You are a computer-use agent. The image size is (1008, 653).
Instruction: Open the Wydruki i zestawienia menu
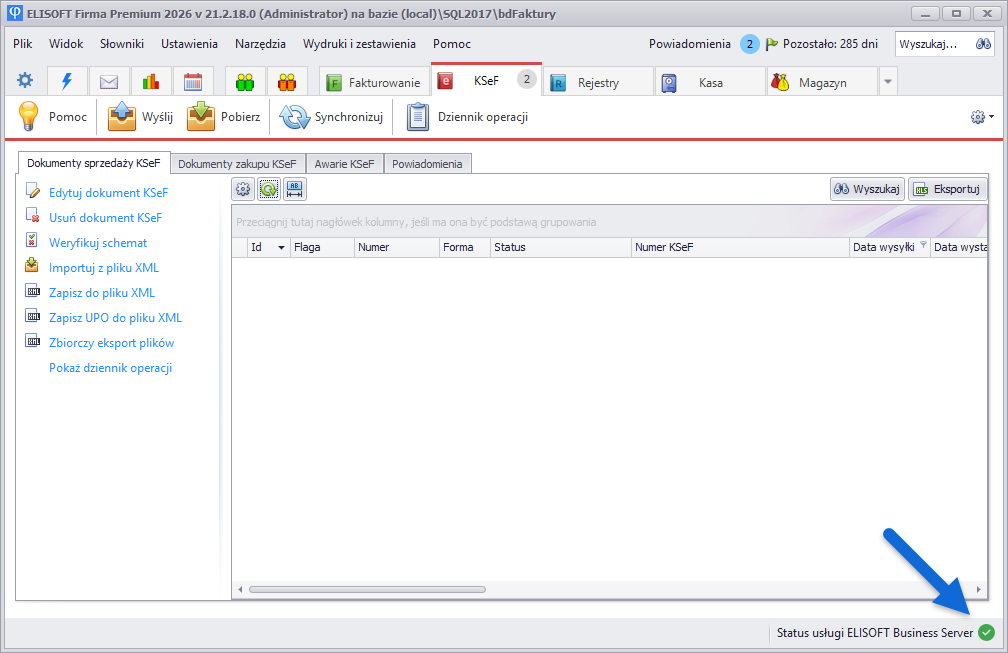[x=359, y=44]
